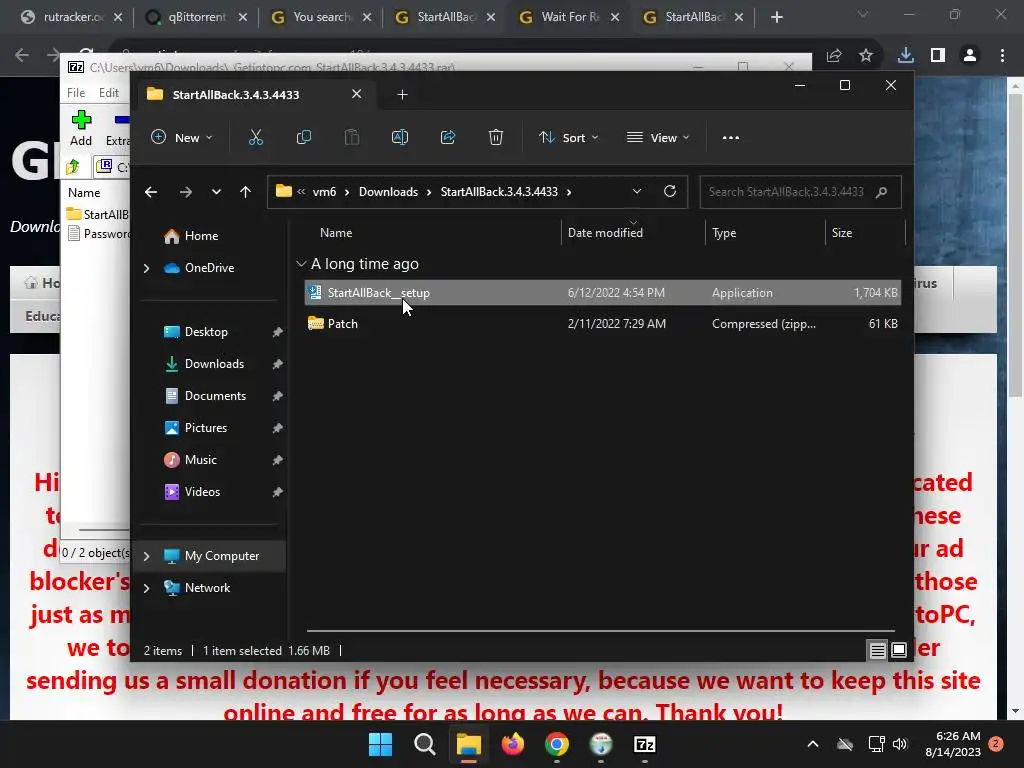Screen dimensions: 1024x768
Task: Open Chrome three-dot menu
Action: point(1002,56)
